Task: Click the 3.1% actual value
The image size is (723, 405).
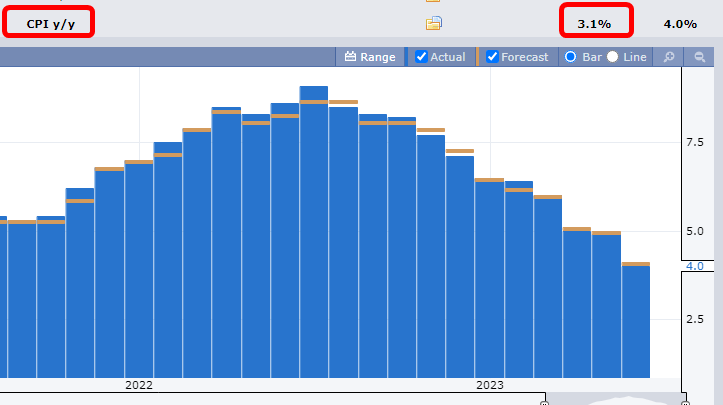Action: (x=594, y=23)
